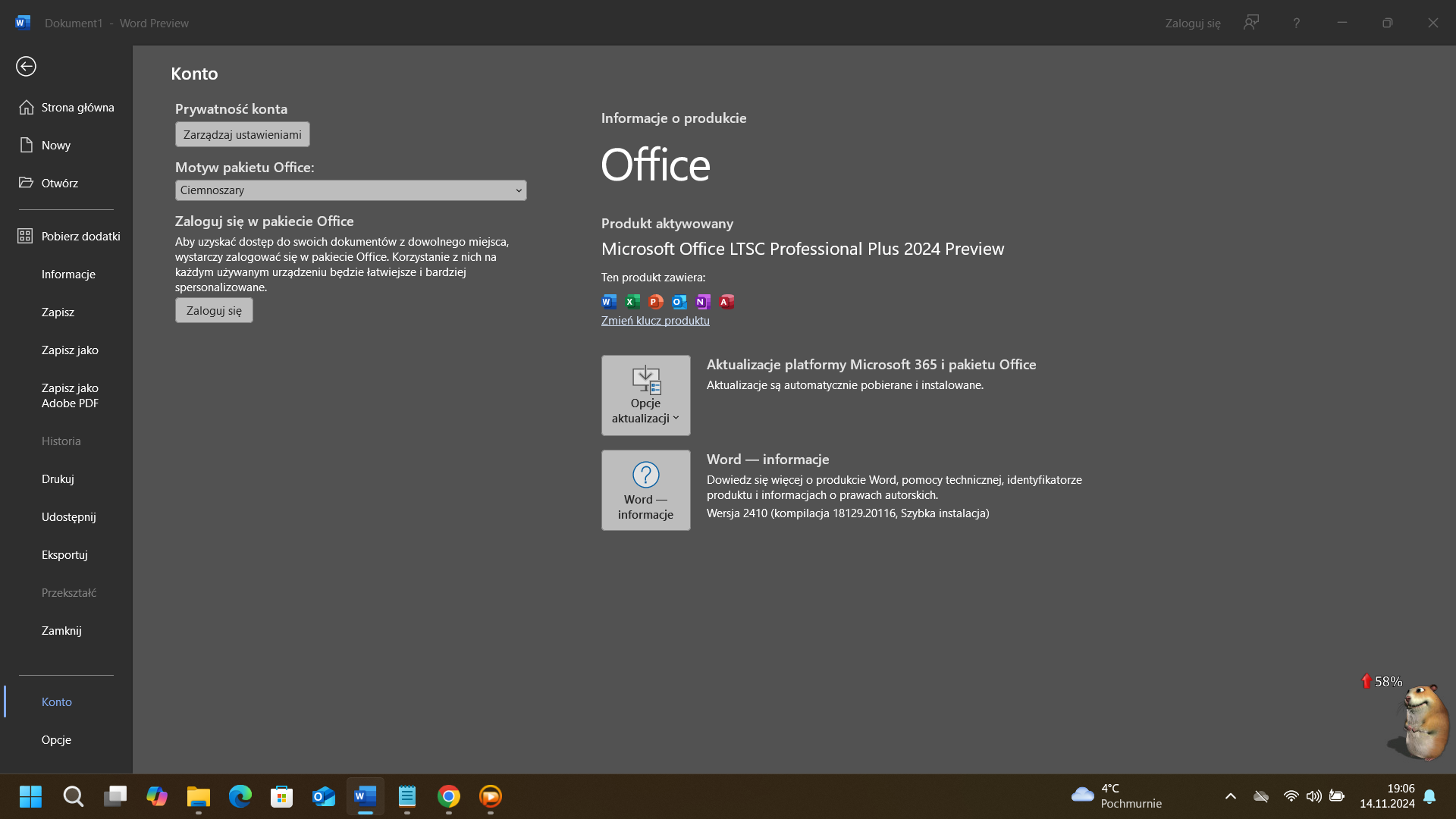Launch Copilot from the taskbar
The height and width of the screenshot is (819, 1456).
coord(157,796)
